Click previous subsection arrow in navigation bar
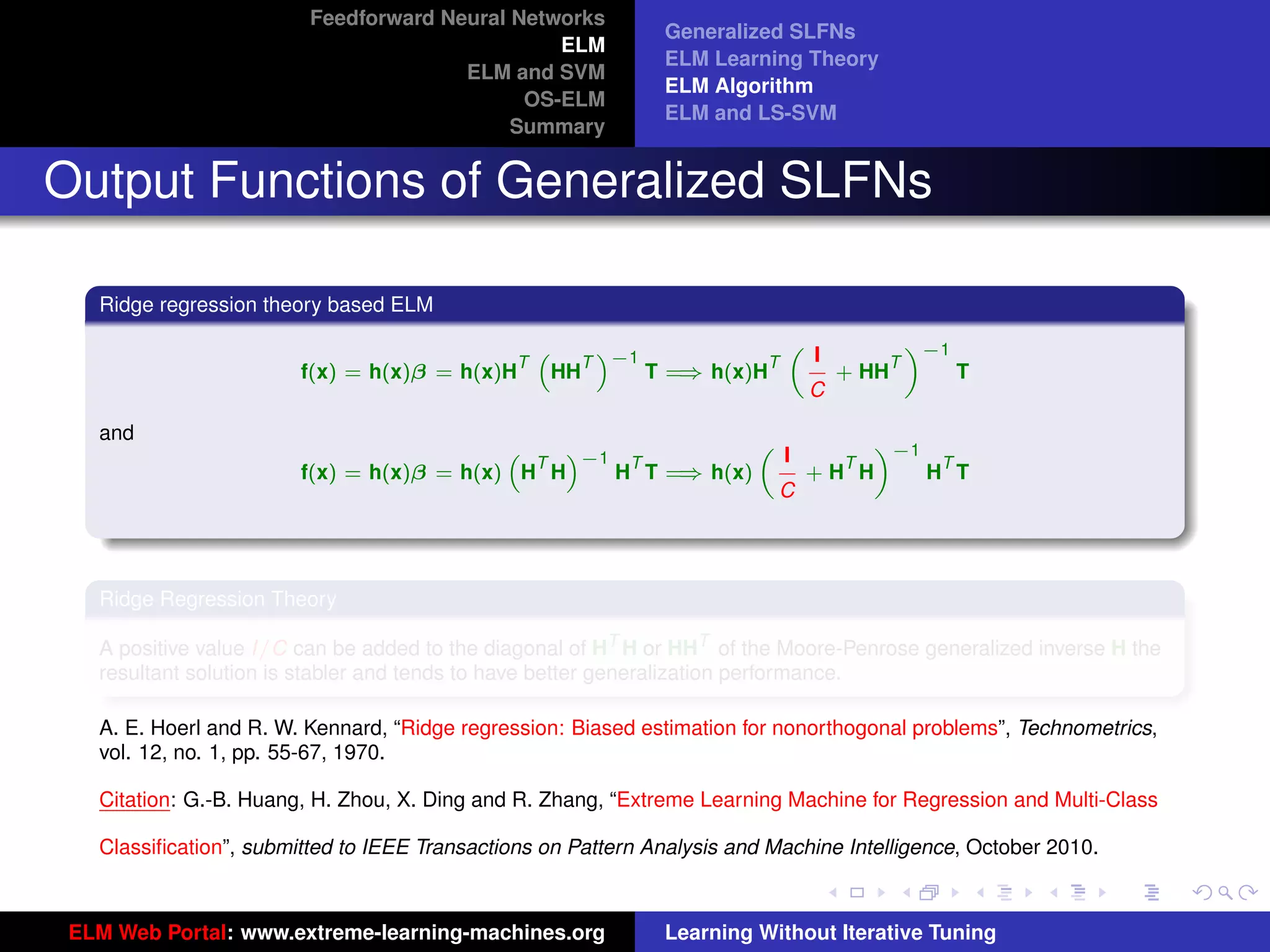 click(980, 892)
